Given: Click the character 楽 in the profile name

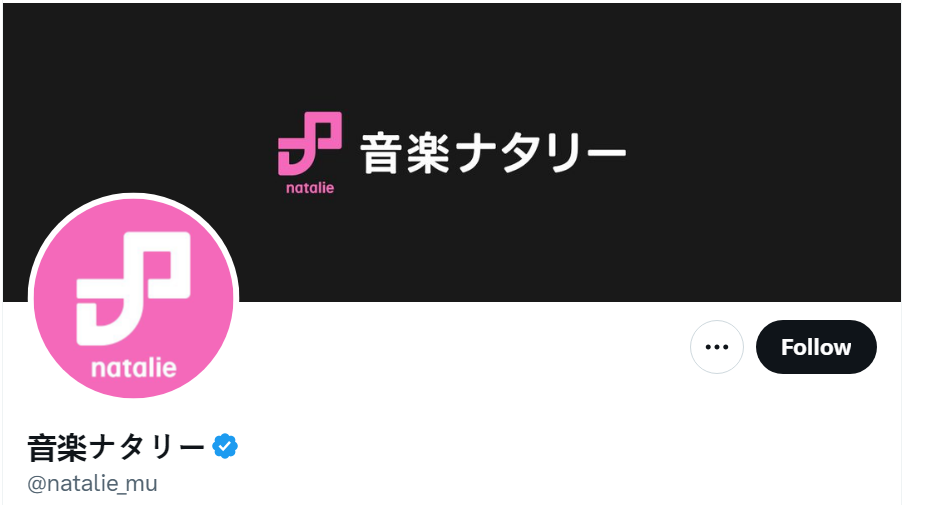Looking at the screenshot, I should (72, 448).
